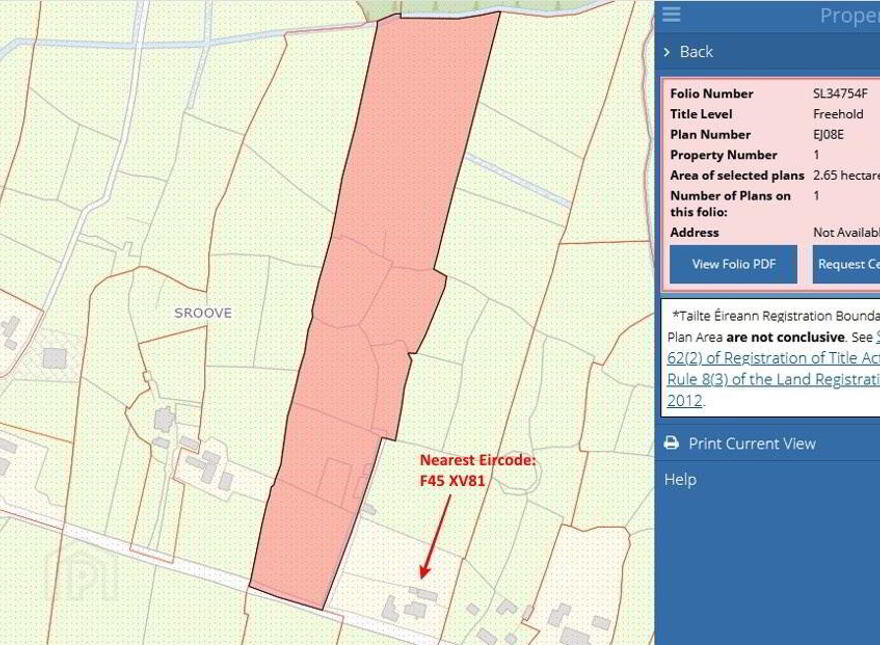Follow the Rule 8(3) Land Registration link

coord(773,379)
